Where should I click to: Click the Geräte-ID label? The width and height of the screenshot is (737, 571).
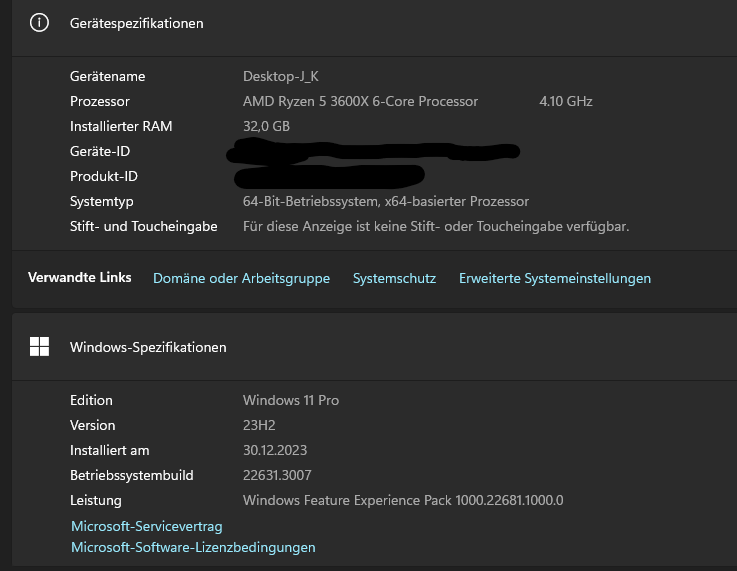pyautogui.click(x=100, y=151)
